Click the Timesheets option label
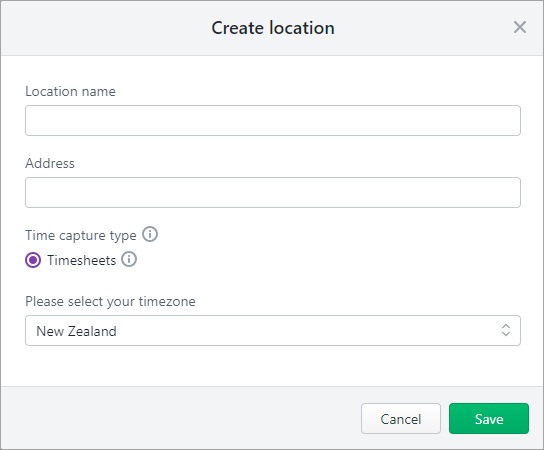This screenshot has height=450, width=544. tap(82, 260)
